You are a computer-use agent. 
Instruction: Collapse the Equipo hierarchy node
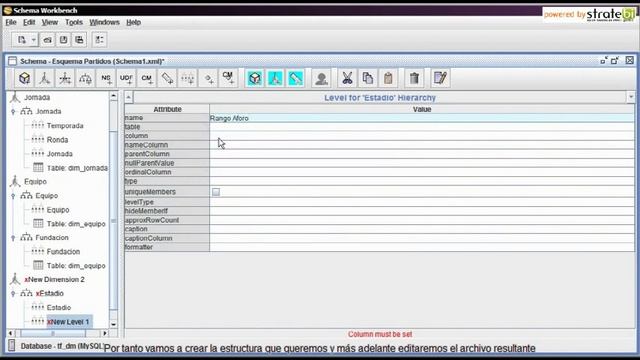coord(13,196)
